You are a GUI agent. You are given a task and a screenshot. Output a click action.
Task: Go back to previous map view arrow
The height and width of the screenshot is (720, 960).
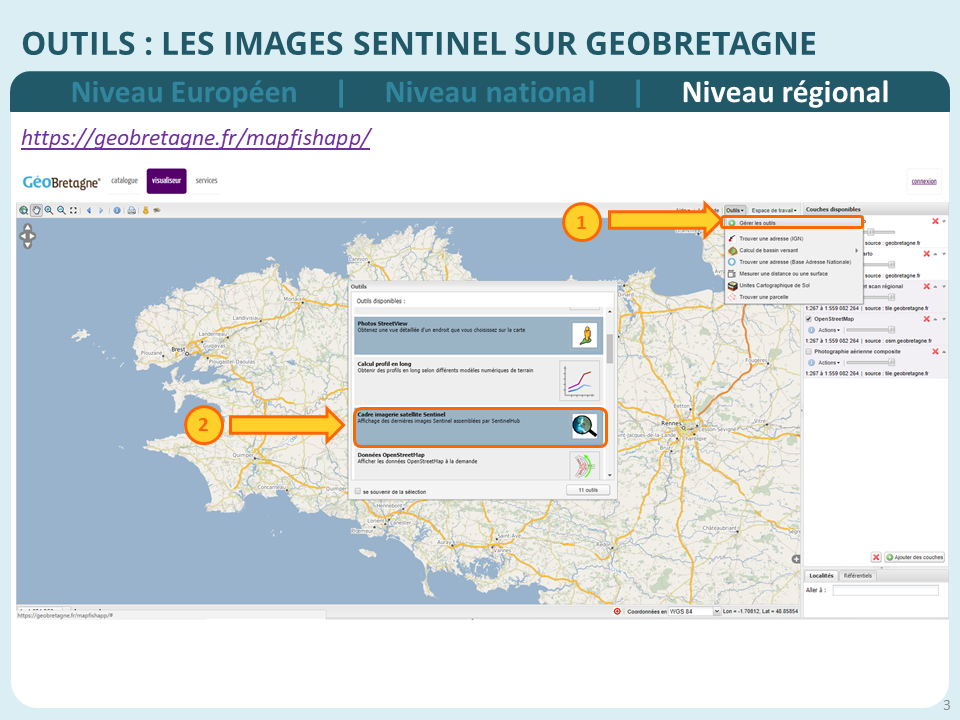(x=89, y=211)
